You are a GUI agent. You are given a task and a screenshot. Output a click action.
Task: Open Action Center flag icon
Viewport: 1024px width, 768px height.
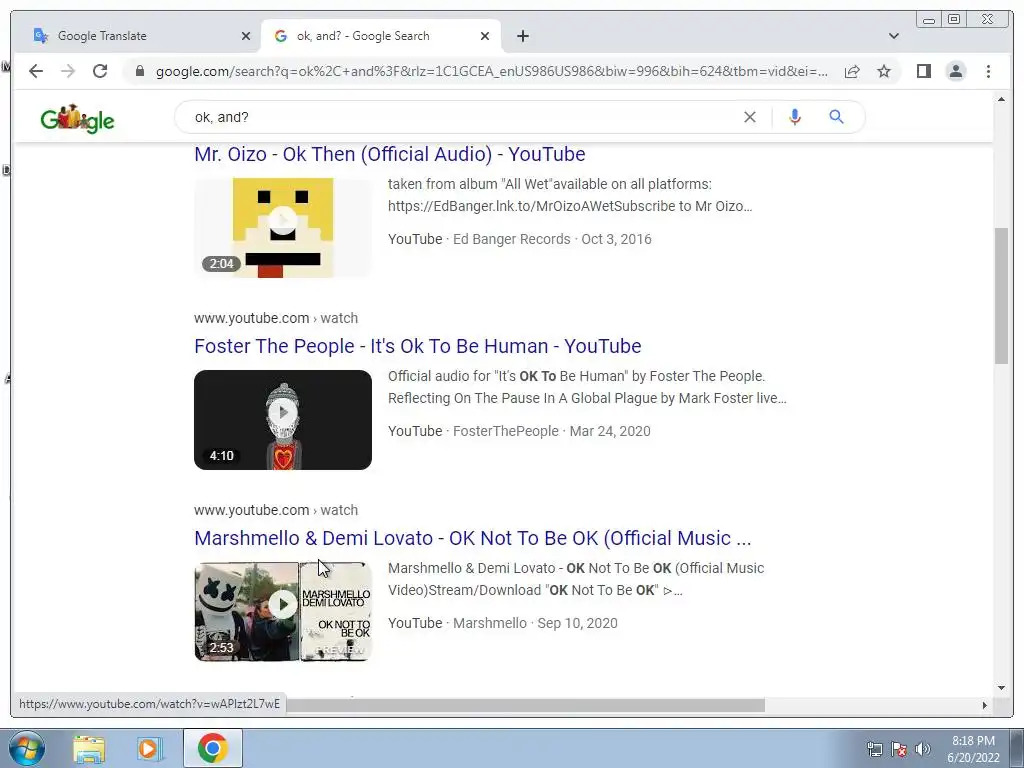(x=899, y=749)
